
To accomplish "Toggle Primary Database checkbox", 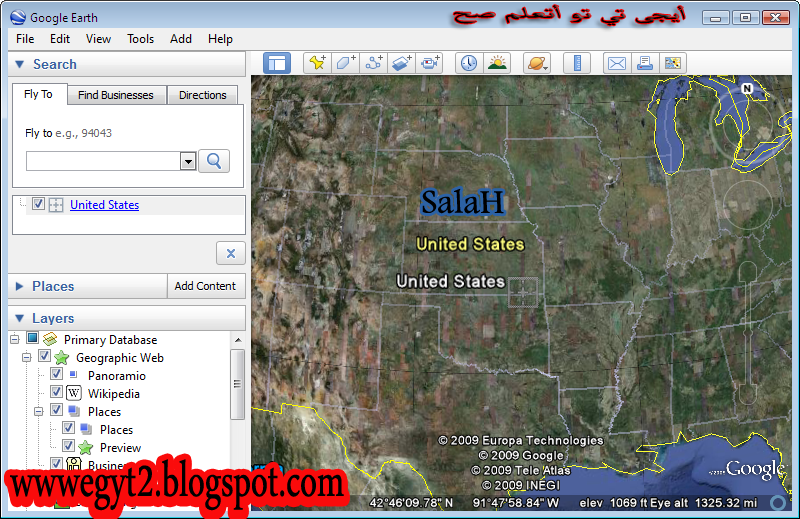I will 33,338.
